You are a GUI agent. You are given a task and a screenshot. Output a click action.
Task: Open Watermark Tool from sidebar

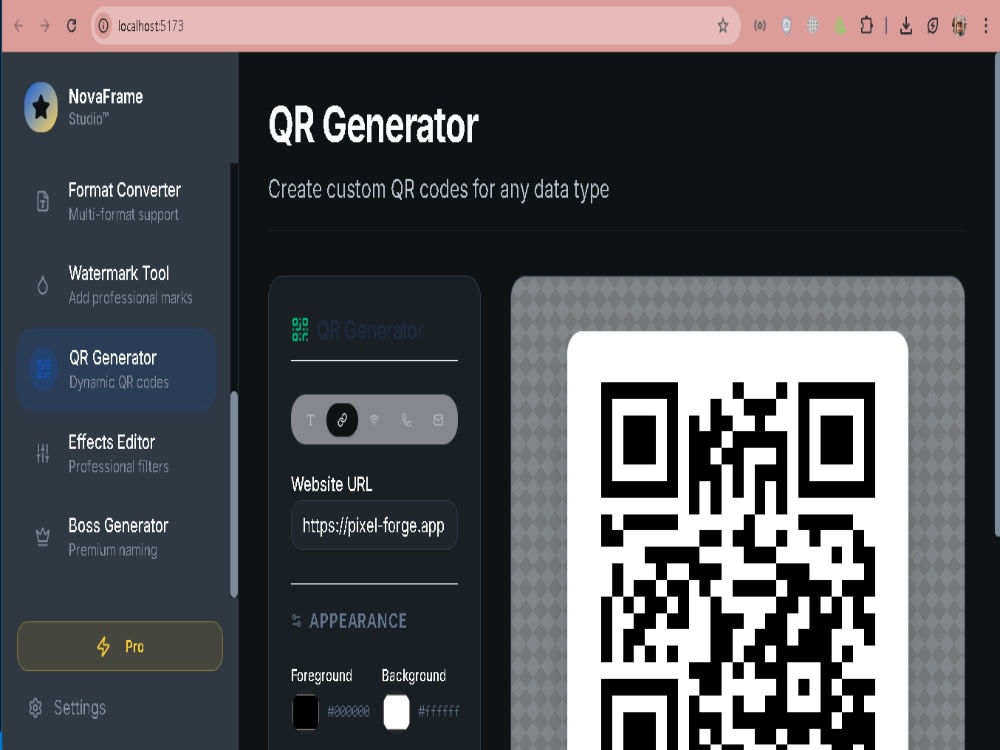coord(118,285)
